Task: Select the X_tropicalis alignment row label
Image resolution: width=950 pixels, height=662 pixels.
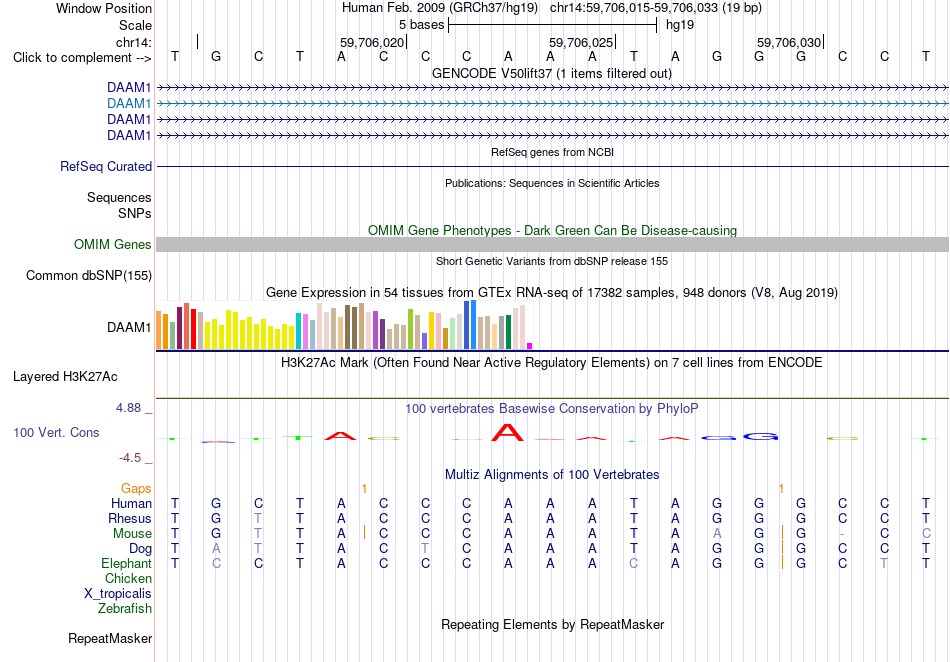Action: point(118,594)
